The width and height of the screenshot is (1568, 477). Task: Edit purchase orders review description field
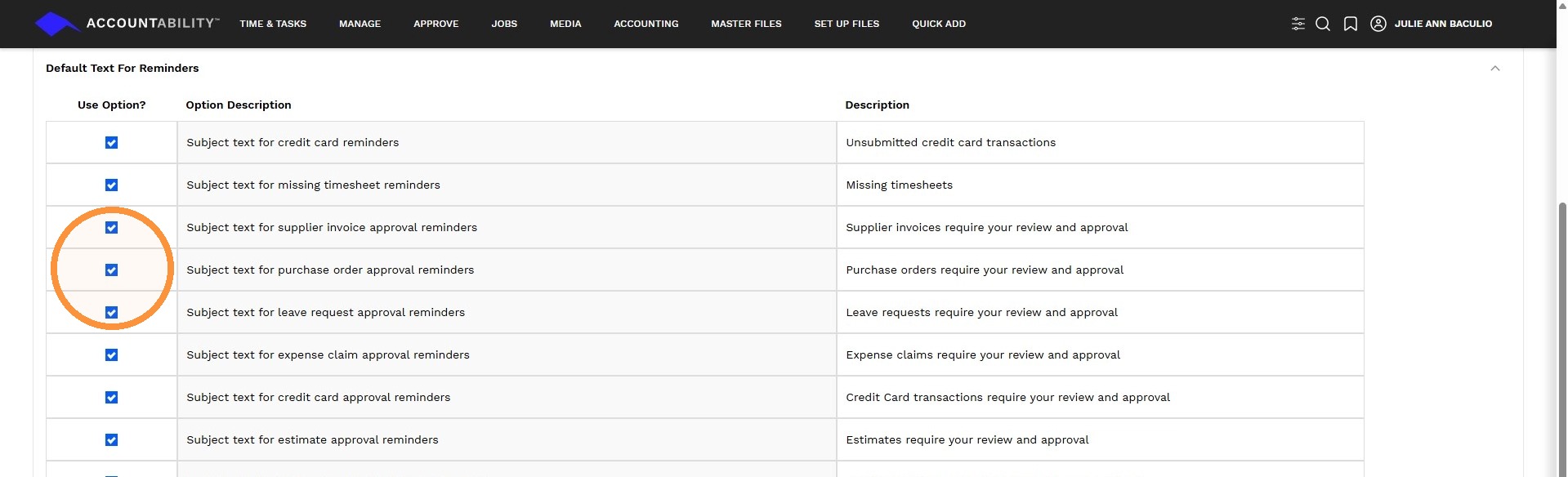(1101, 270)
